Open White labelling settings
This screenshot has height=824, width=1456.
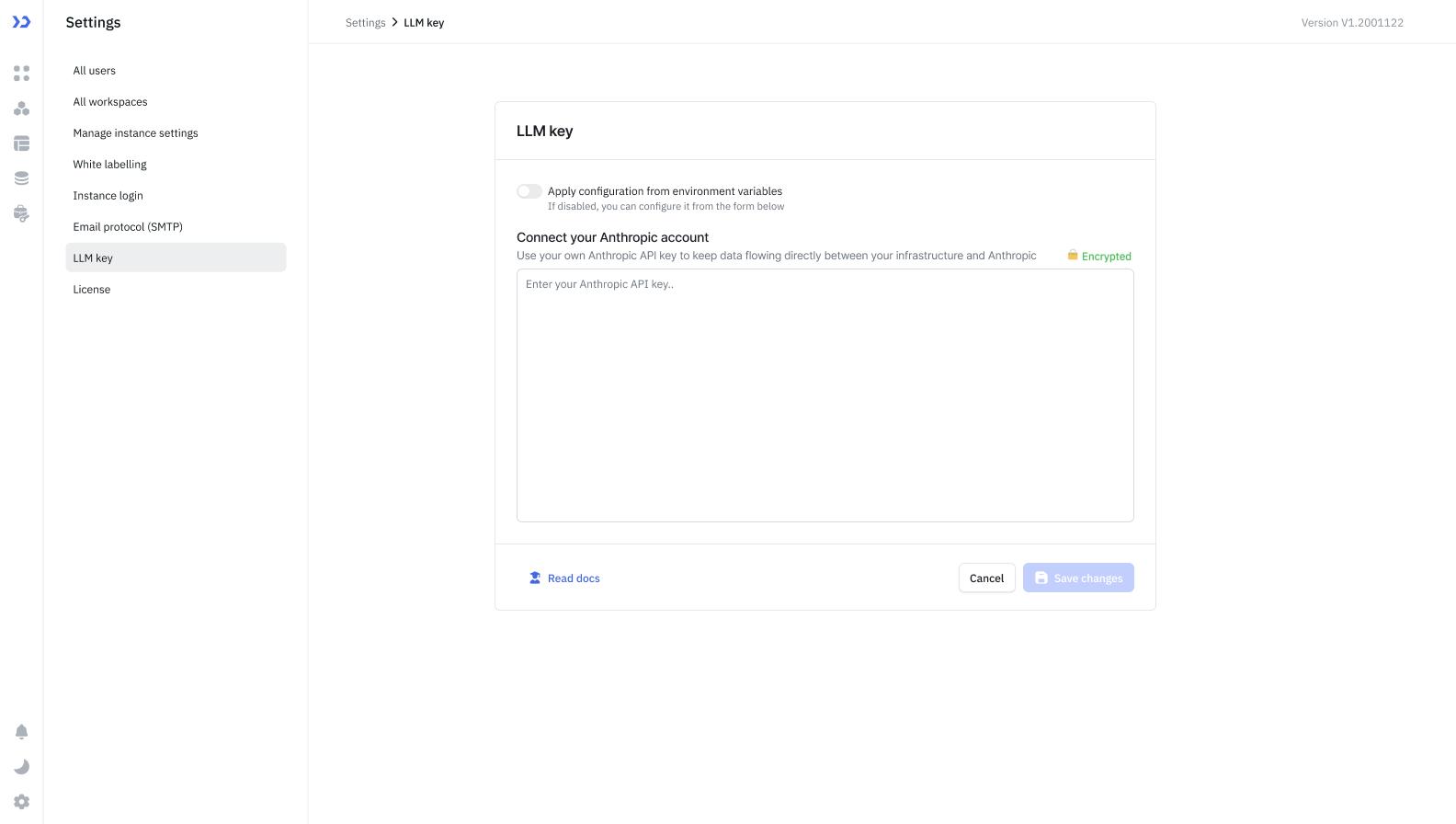109,165
